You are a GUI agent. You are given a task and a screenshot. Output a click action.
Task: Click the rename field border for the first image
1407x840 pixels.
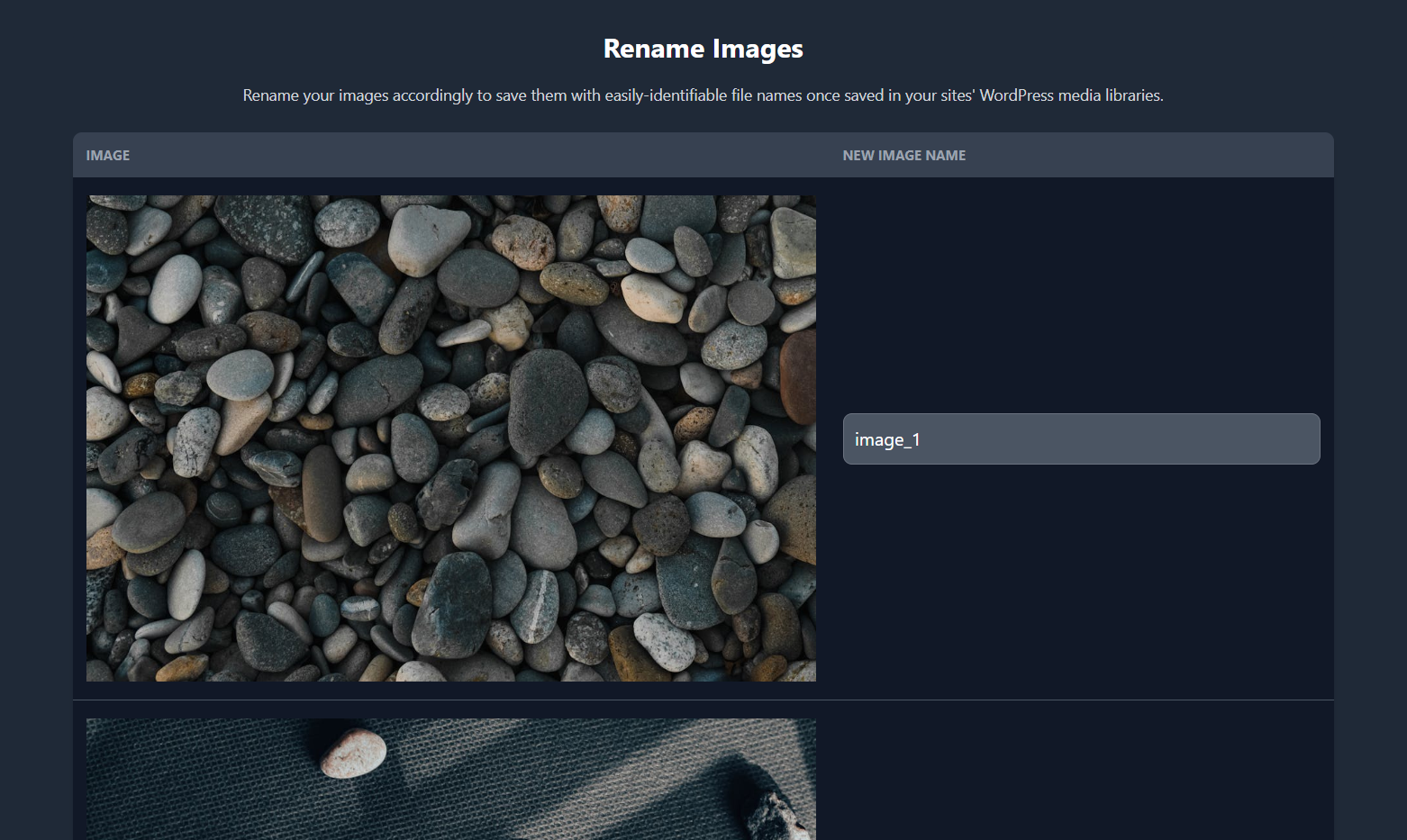[1081, 414]
